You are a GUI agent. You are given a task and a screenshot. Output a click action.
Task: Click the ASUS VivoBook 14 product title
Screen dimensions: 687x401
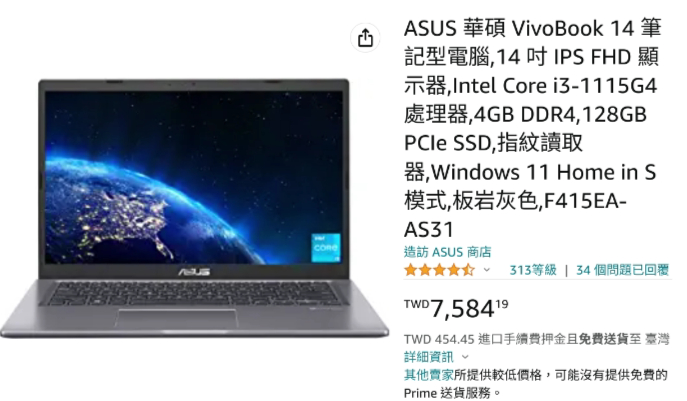[532, 128]
